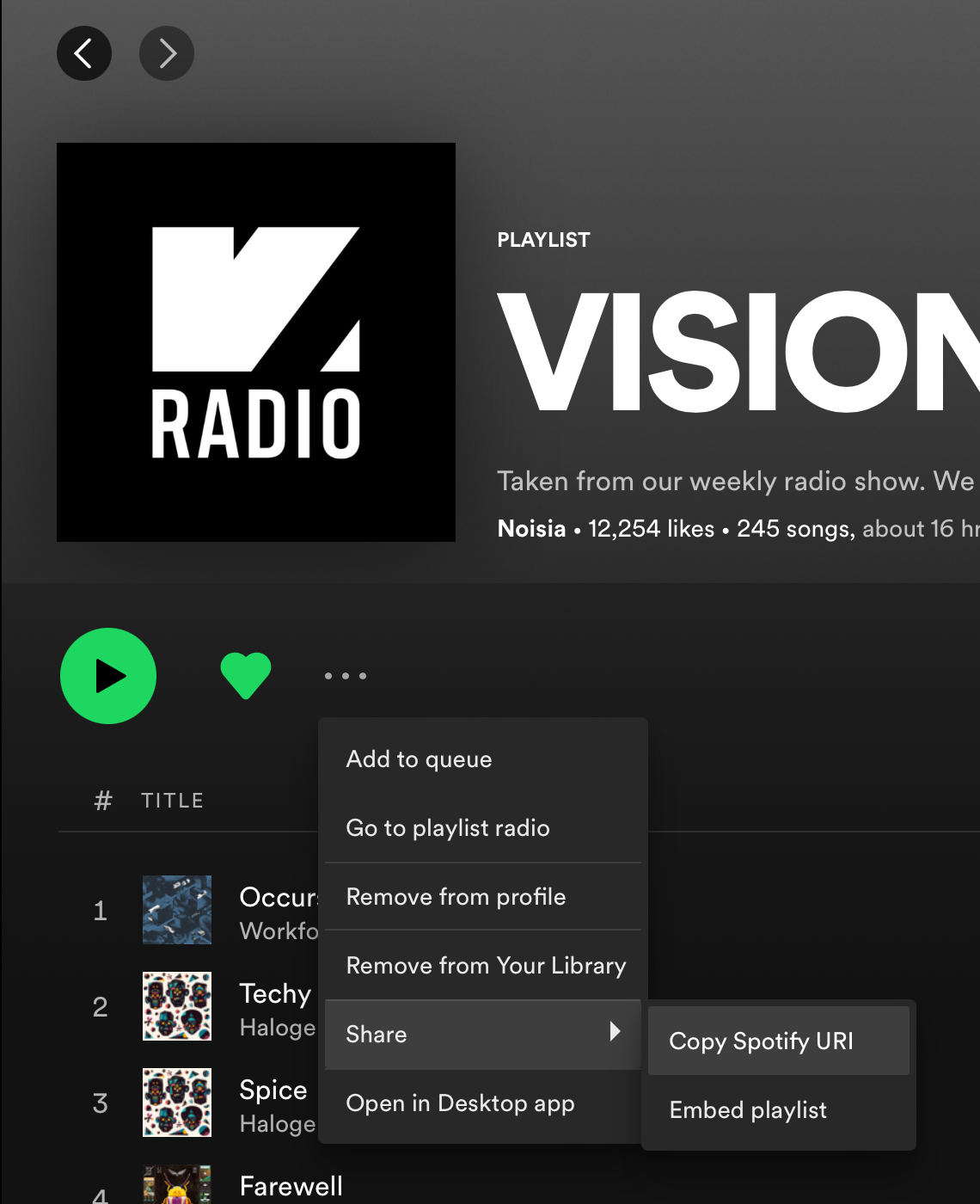980x1204 pixels.
Task: Select Remove from Your Library
Action: 483,966
